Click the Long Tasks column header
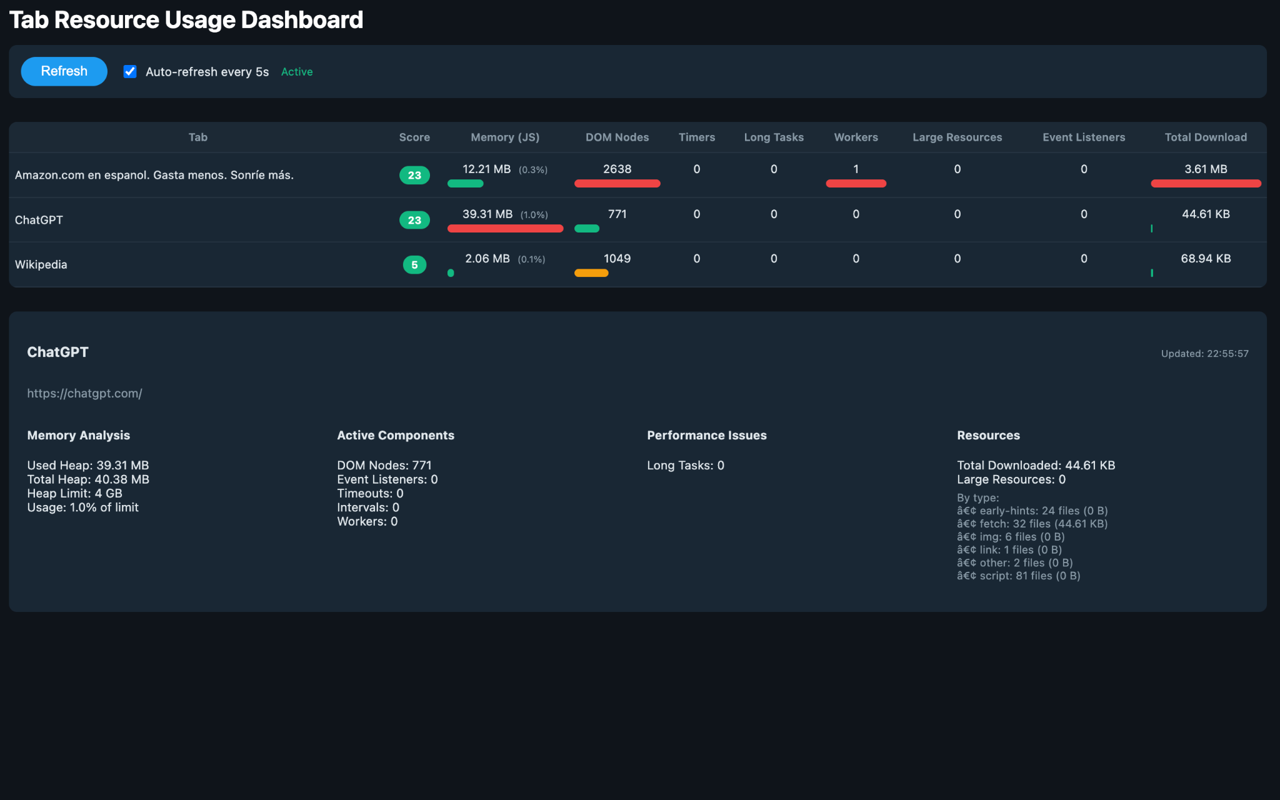Screen dimensions: 1280x800 [773, 137]
